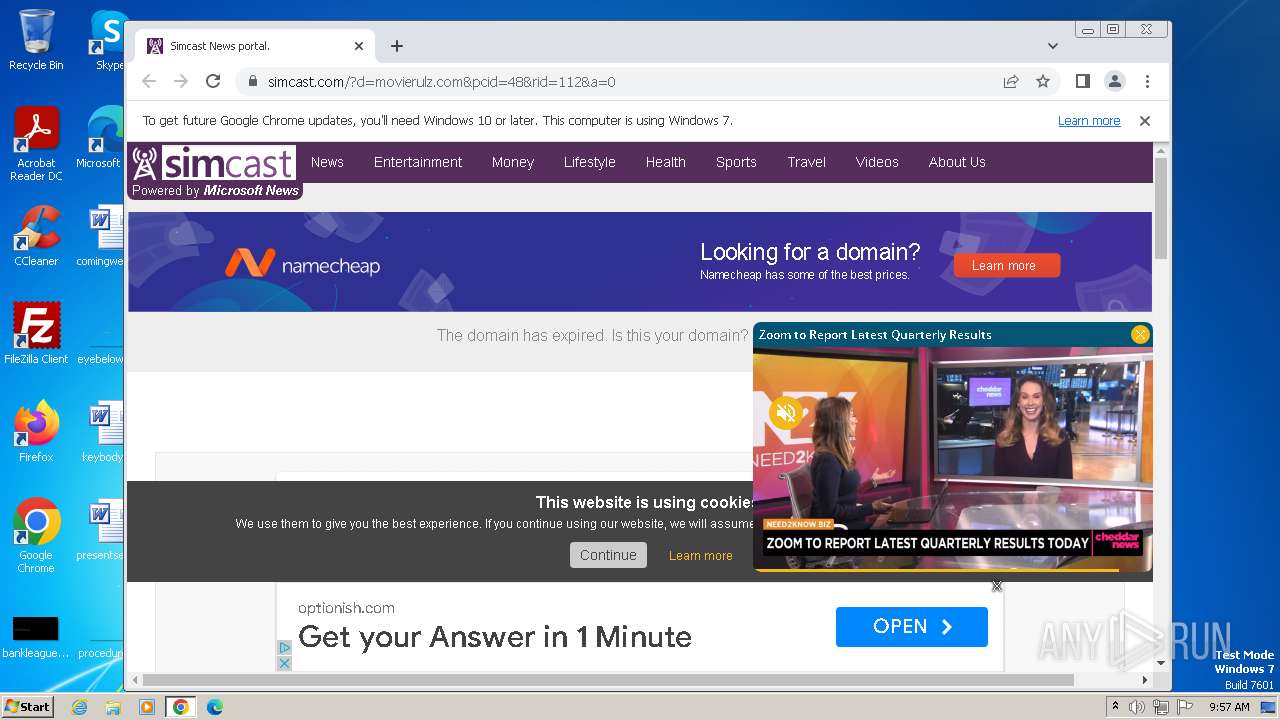Open media player from taskbar
The width and height of the screenshot is (1280, 720).
[x=147, y=707]
